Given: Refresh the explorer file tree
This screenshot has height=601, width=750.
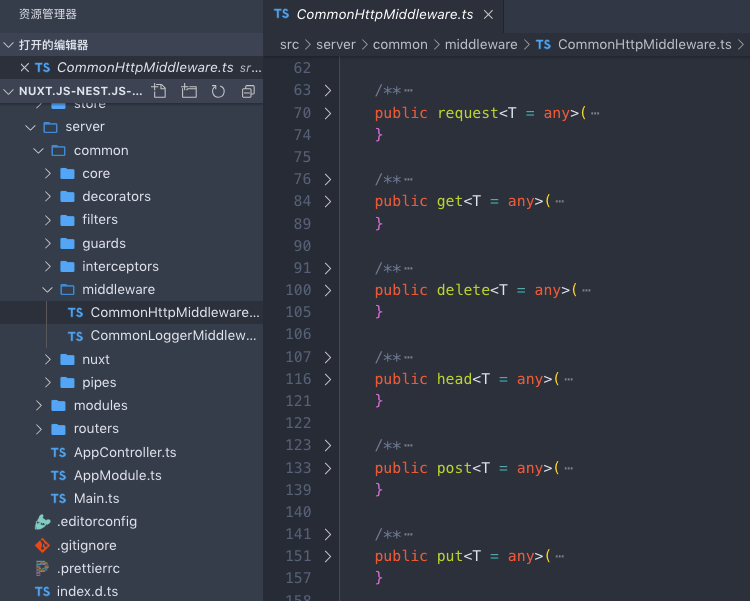Looking at the screenshot, I should (218, 91).
